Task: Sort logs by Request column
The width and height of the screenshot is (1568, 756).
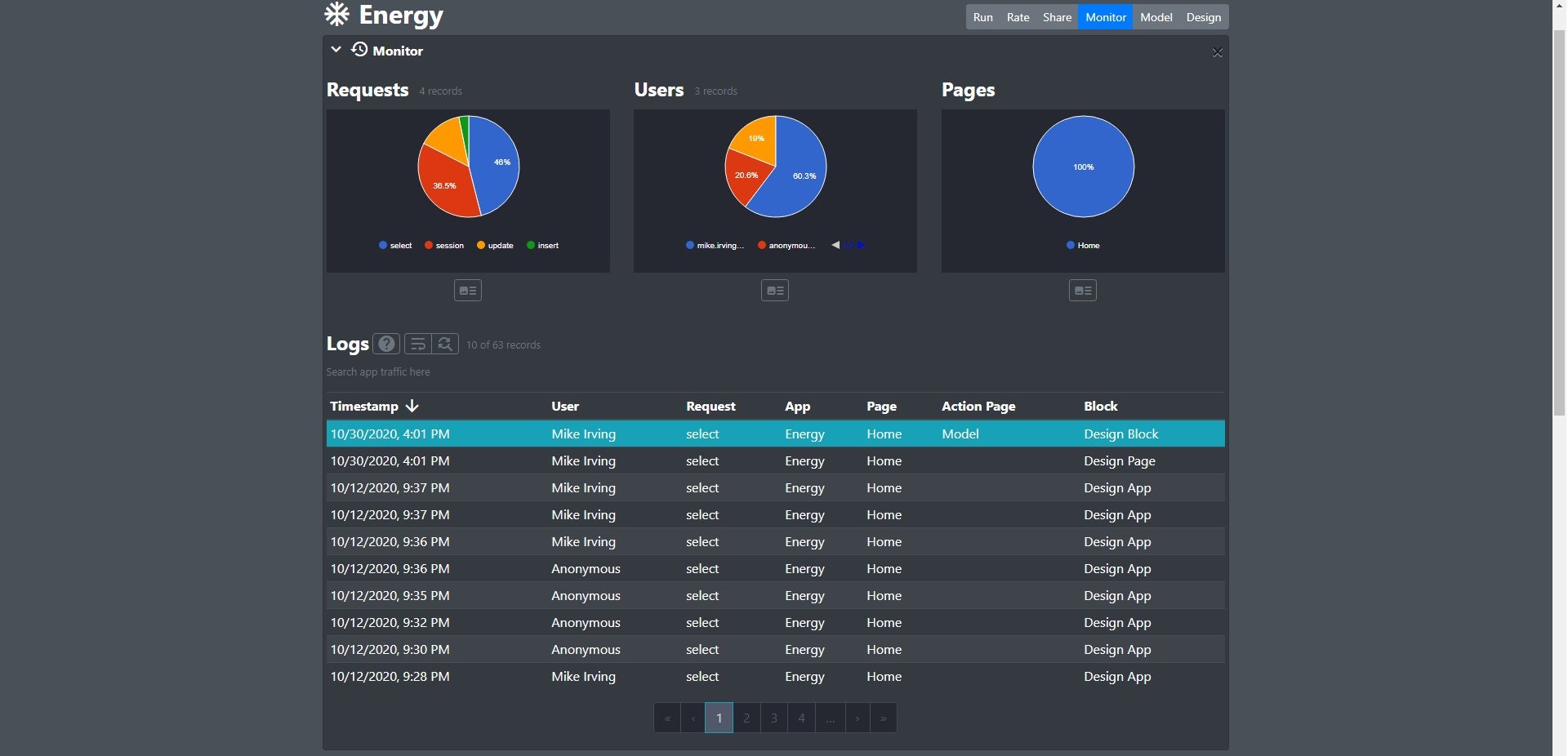Action: [x=710, y=407]
